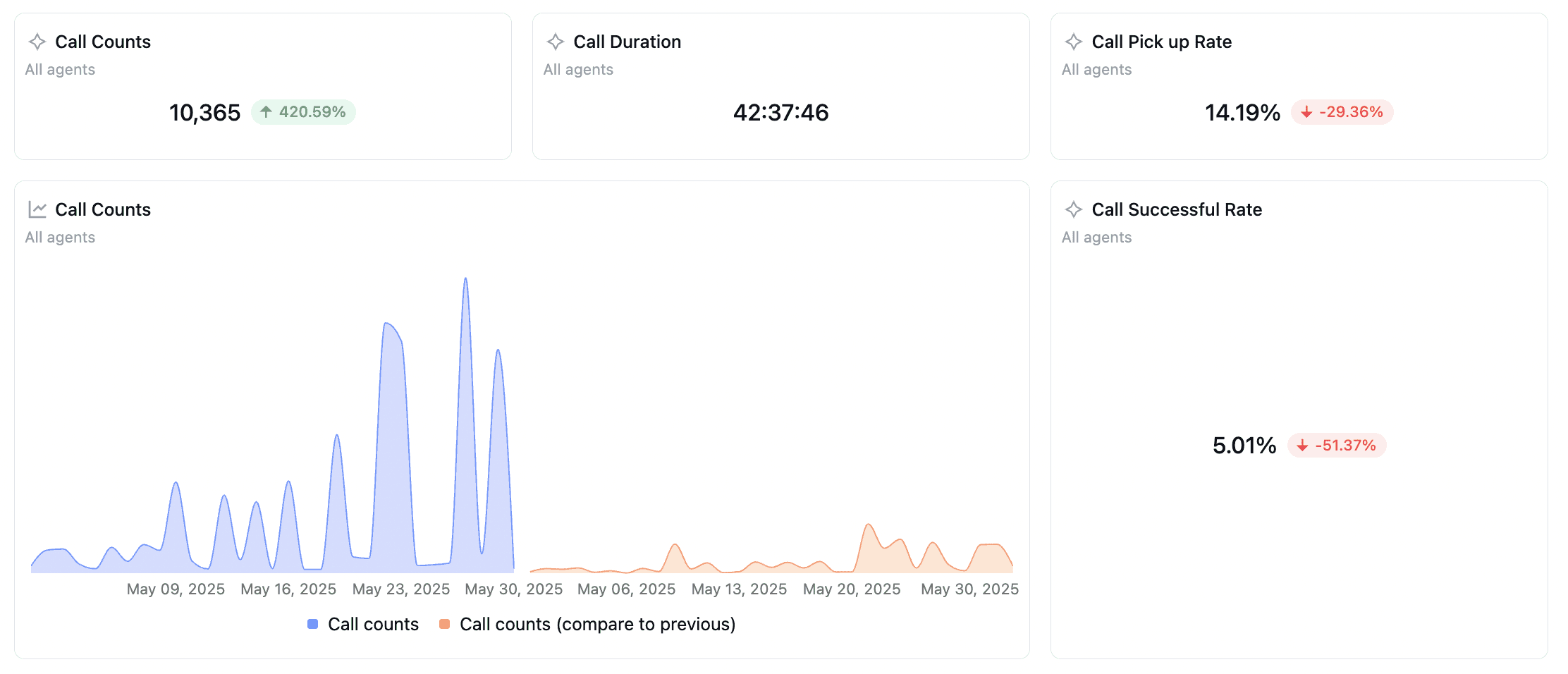The height and width of the screenshot is (674, 1568).
Task: Click the red down arrow in -29.36% badge
Action: [x=1306, y=112]
